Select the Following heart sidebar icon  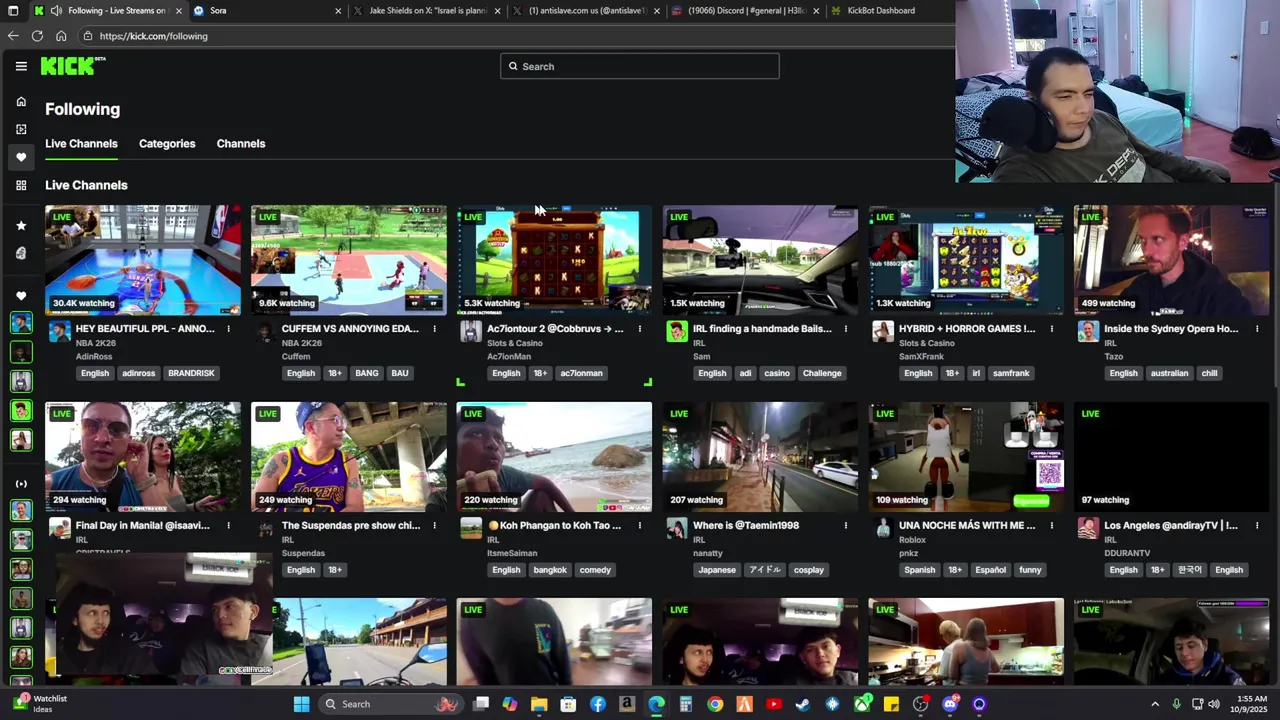pos(21,157)
